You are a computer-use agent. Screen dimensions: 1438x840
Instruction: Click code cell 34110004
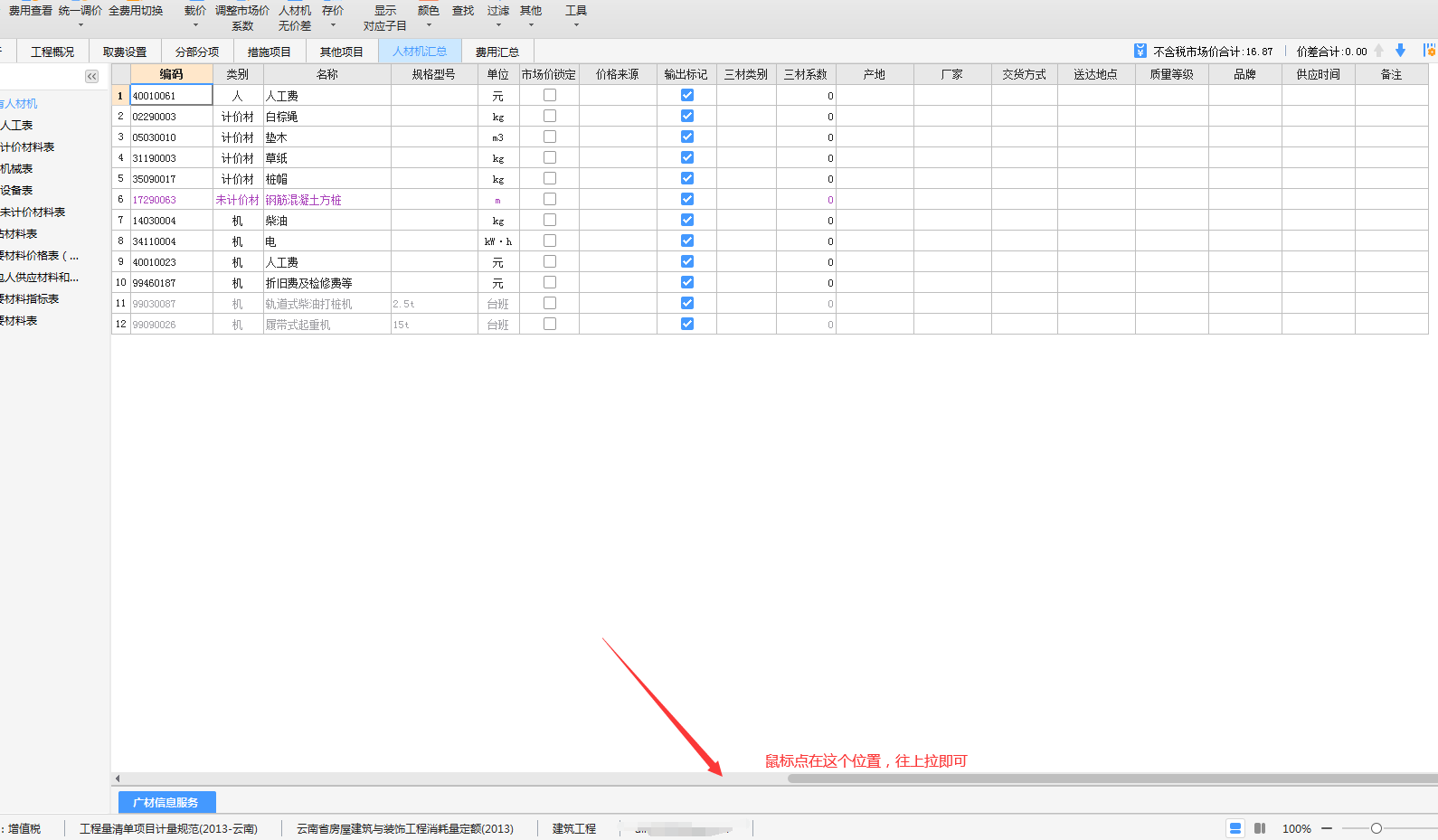pos(172,241)
